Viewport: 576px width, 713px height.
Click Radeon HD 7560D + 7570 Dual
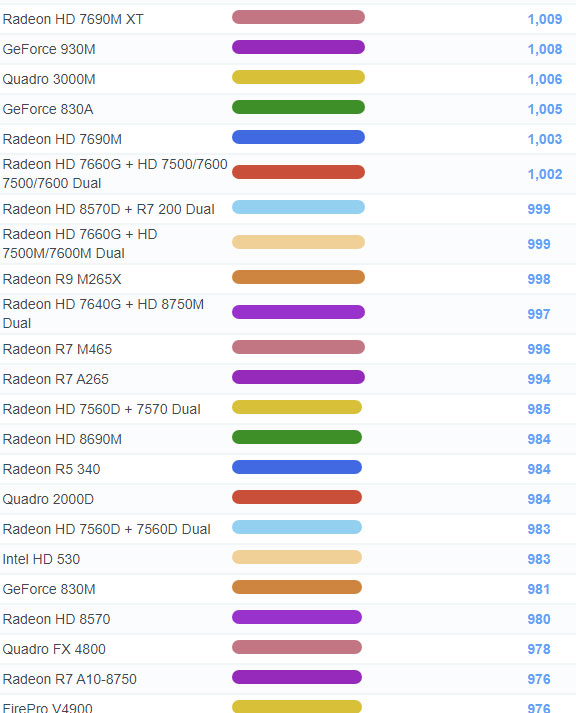pos(101,409)
